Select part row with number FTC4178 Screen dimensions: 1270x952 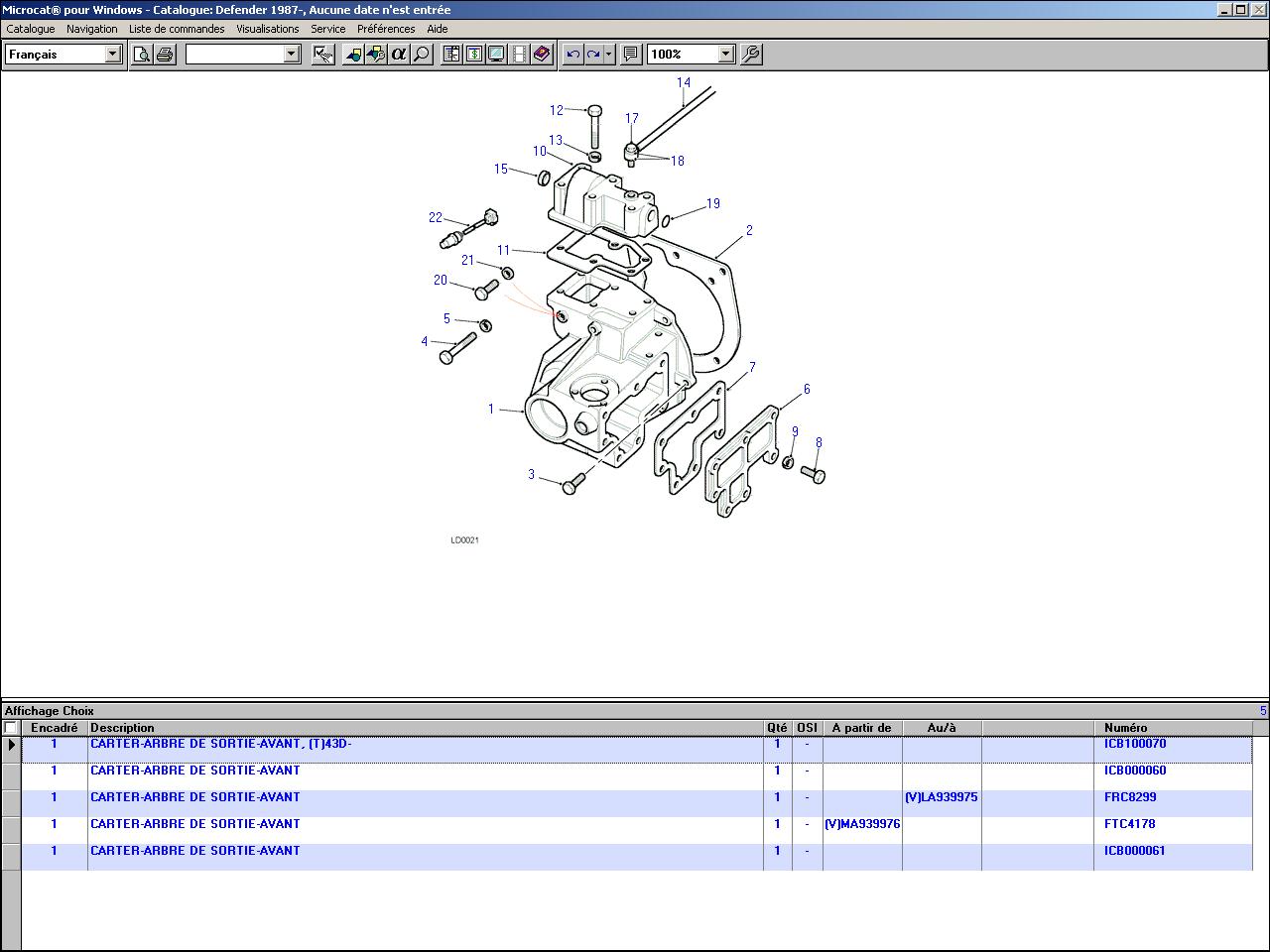pos(1129,824)
